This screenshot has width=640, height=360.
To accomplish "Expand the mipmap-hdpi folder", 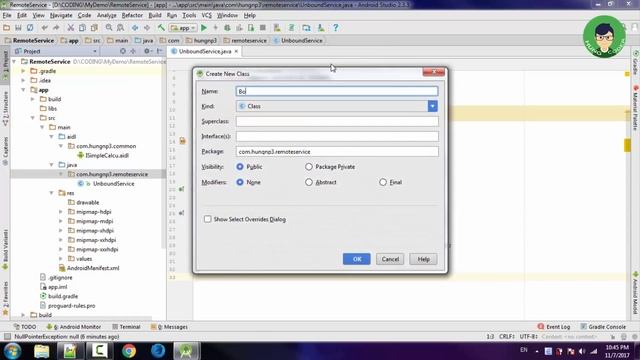I will click(x=61, y=212).
